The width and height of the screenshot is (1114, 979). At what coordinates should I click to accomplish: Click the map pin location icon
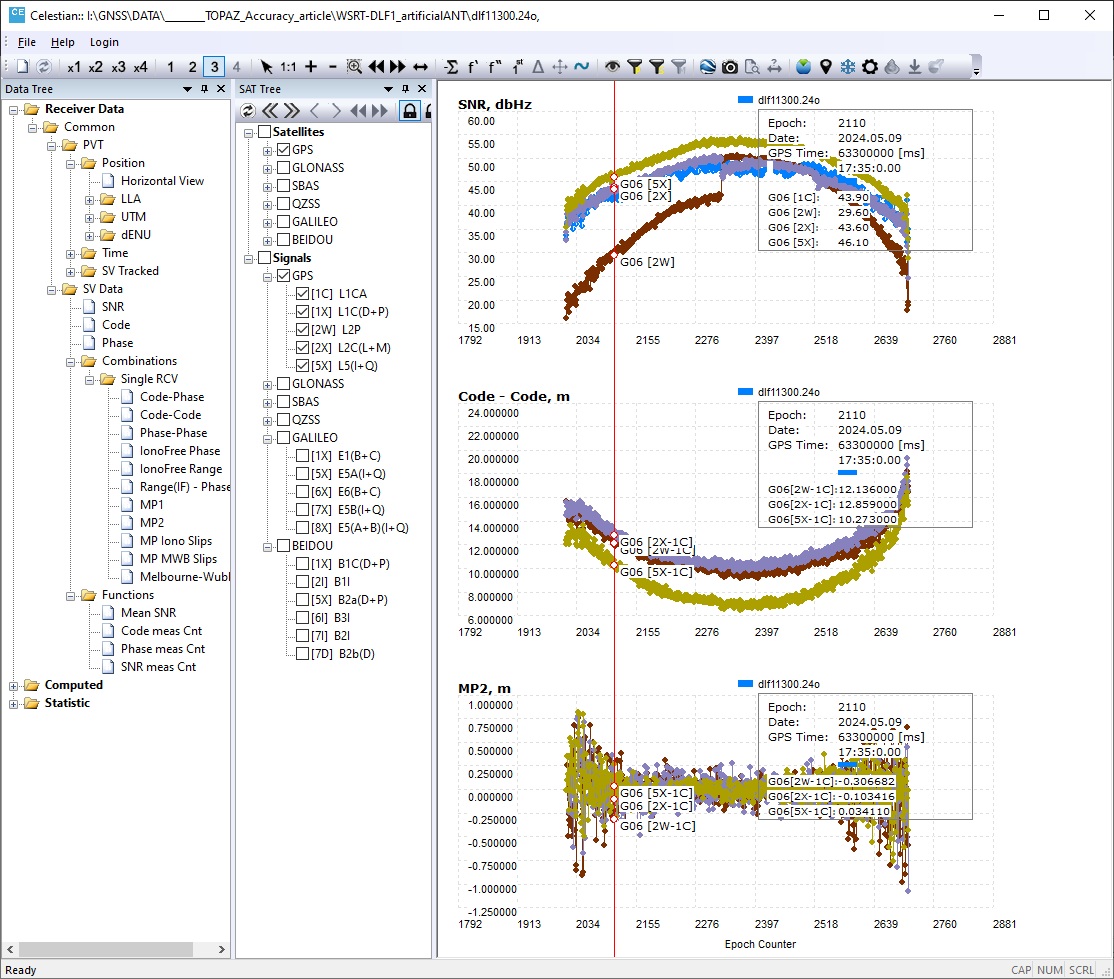click(826, 67)
